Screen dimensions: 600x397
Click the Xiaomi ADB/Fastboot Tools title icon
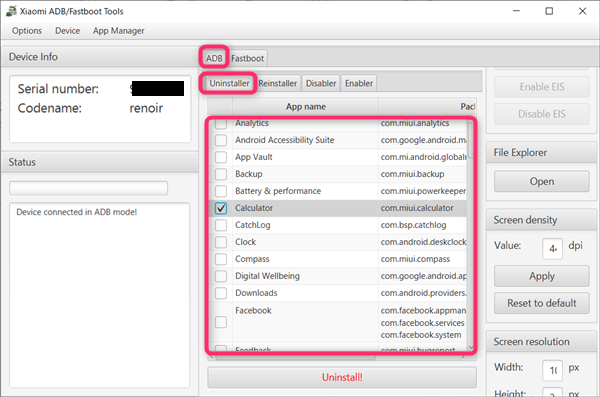click(11, 11)
